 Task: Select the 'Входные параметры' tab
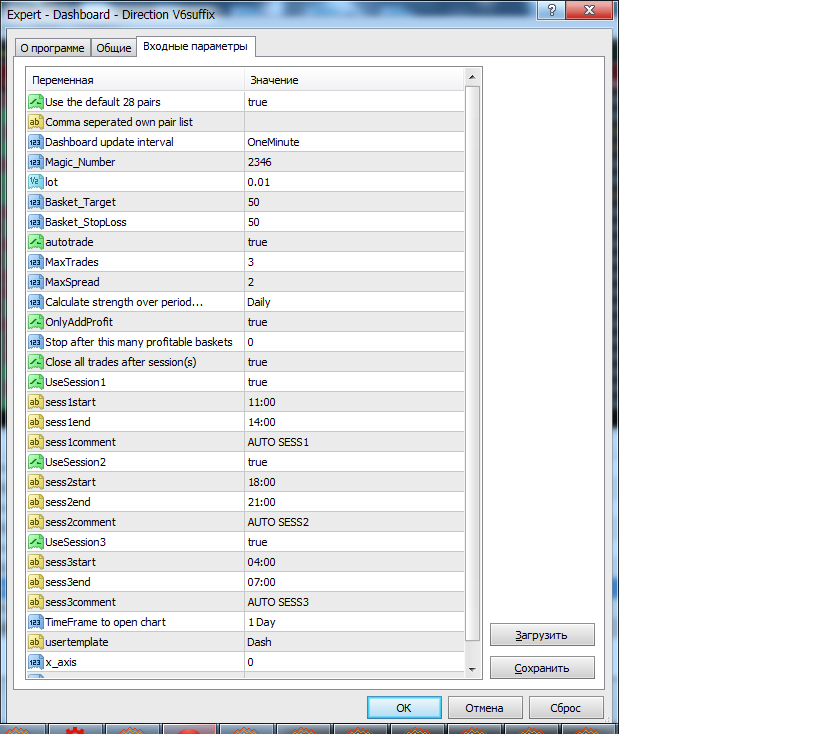(195, 46)
